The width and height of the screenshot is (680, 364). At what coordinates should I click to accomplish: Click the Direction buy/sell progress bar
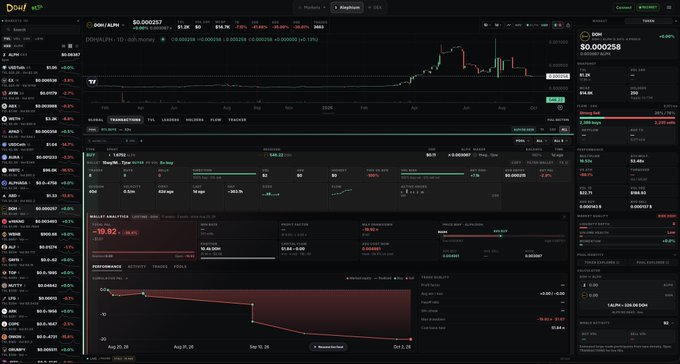point(225,174)
